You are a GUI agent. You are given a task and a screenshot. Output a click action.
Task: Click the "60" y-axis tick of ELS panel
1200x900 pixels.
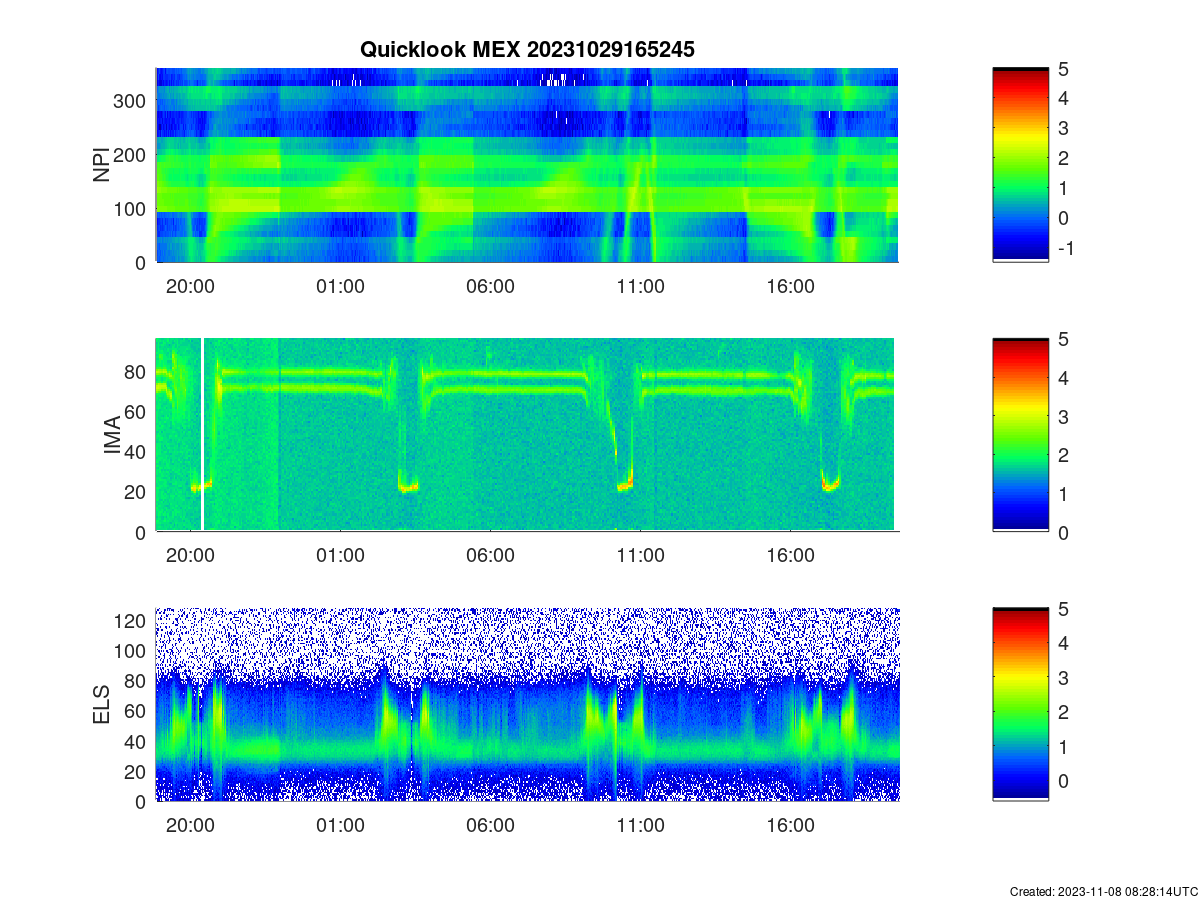pos(137,711)
